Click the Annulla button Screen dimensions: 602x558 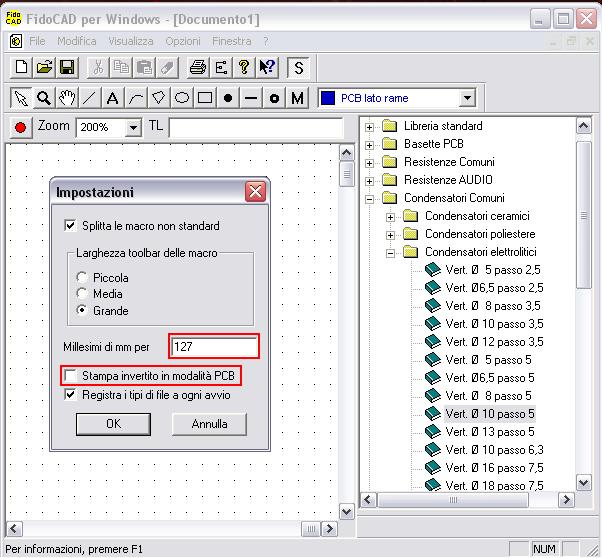click(x=209, y=424)
